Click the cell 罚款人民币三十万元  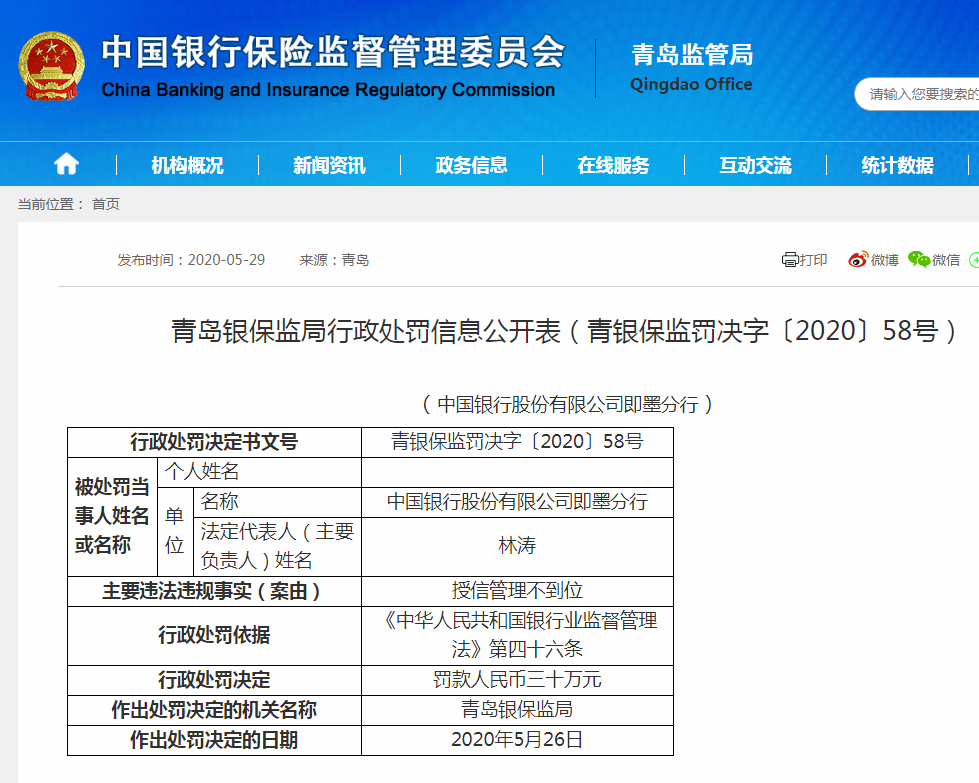click(517, 681)
